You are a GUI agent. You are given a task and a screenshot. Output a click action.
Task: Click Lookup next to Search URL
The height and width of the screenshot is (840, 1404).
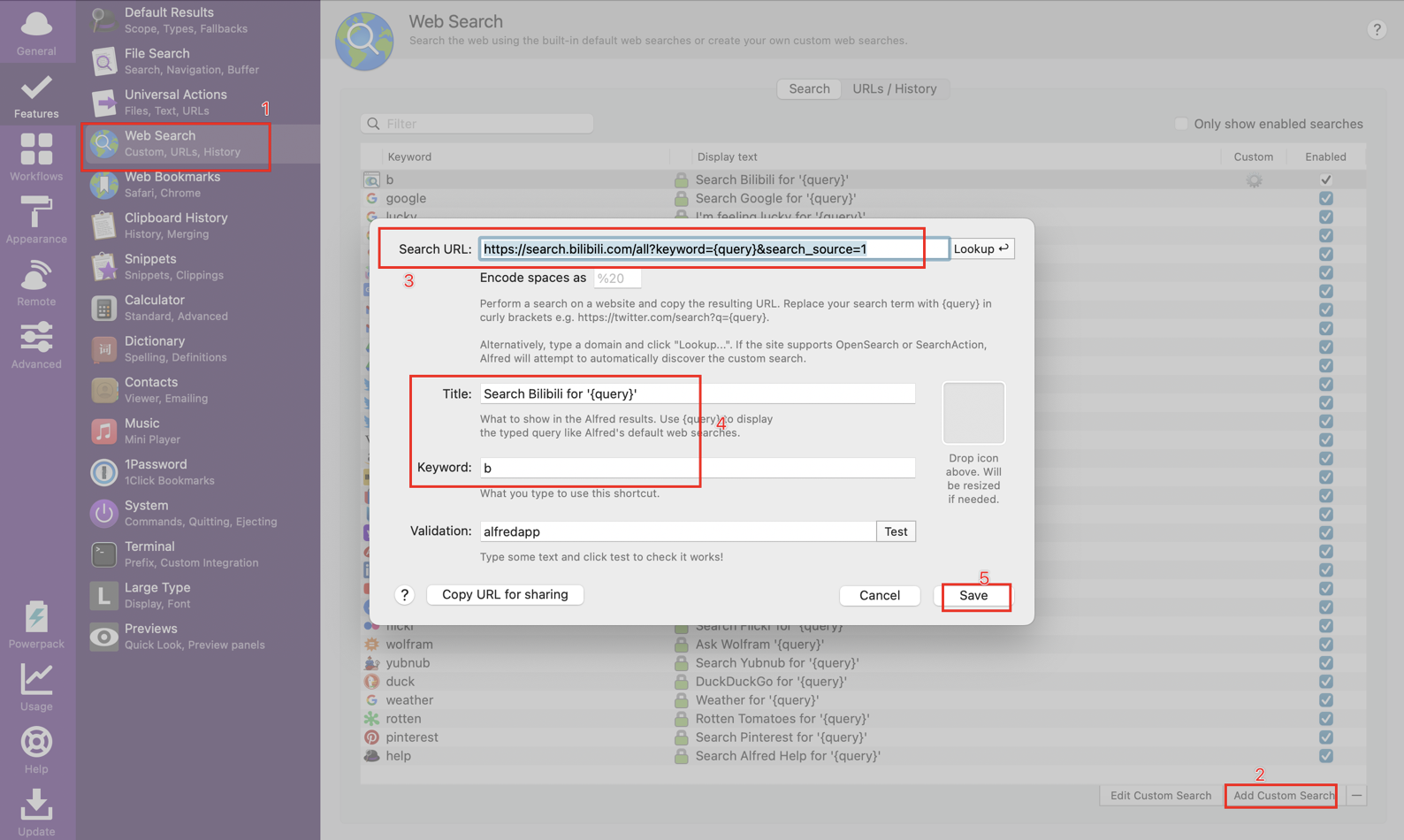(981, 248)
